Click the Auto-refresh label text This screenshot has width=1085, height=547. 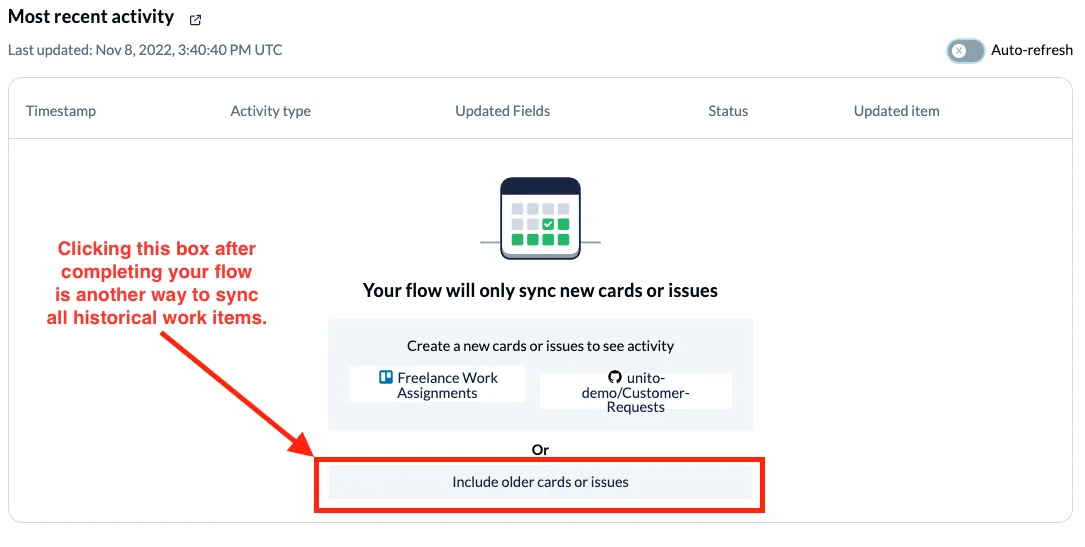(1032, 50)
